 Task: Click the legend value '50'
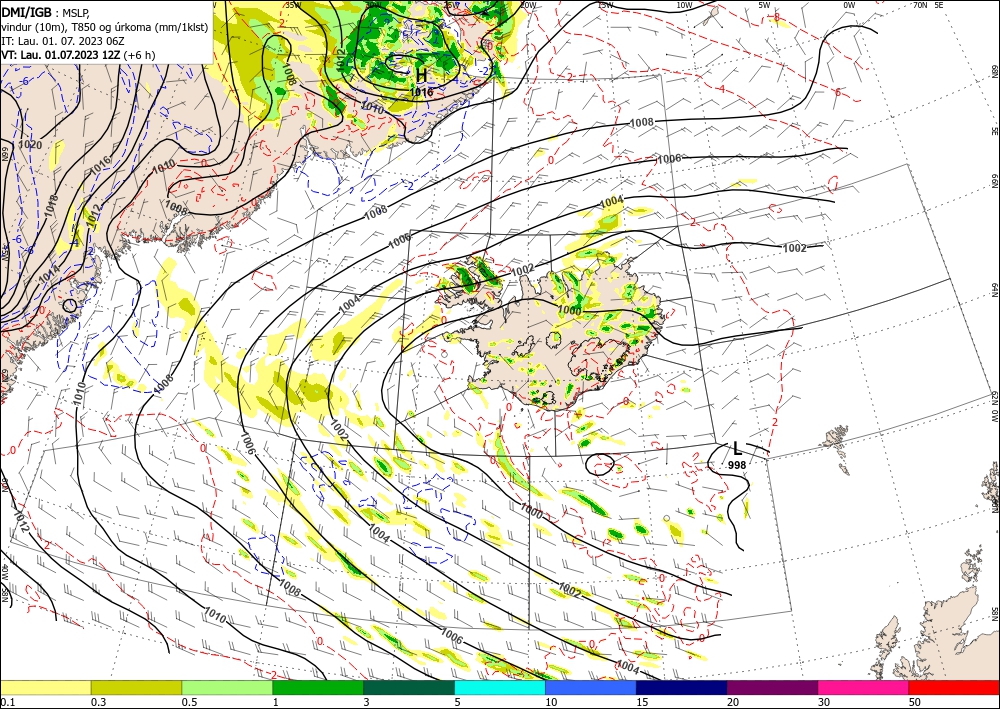pos(915,702)
